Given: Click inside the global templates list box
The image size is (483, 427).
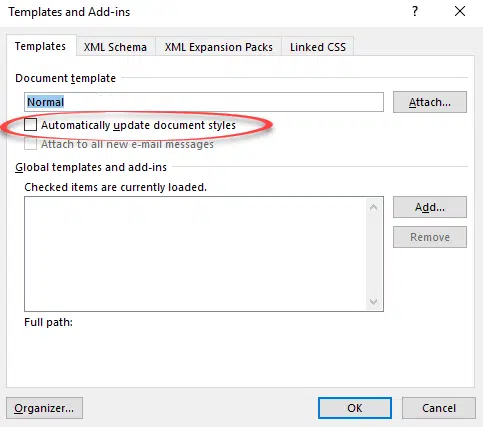Looking at the screenshot, I should (x=195, y=254).
